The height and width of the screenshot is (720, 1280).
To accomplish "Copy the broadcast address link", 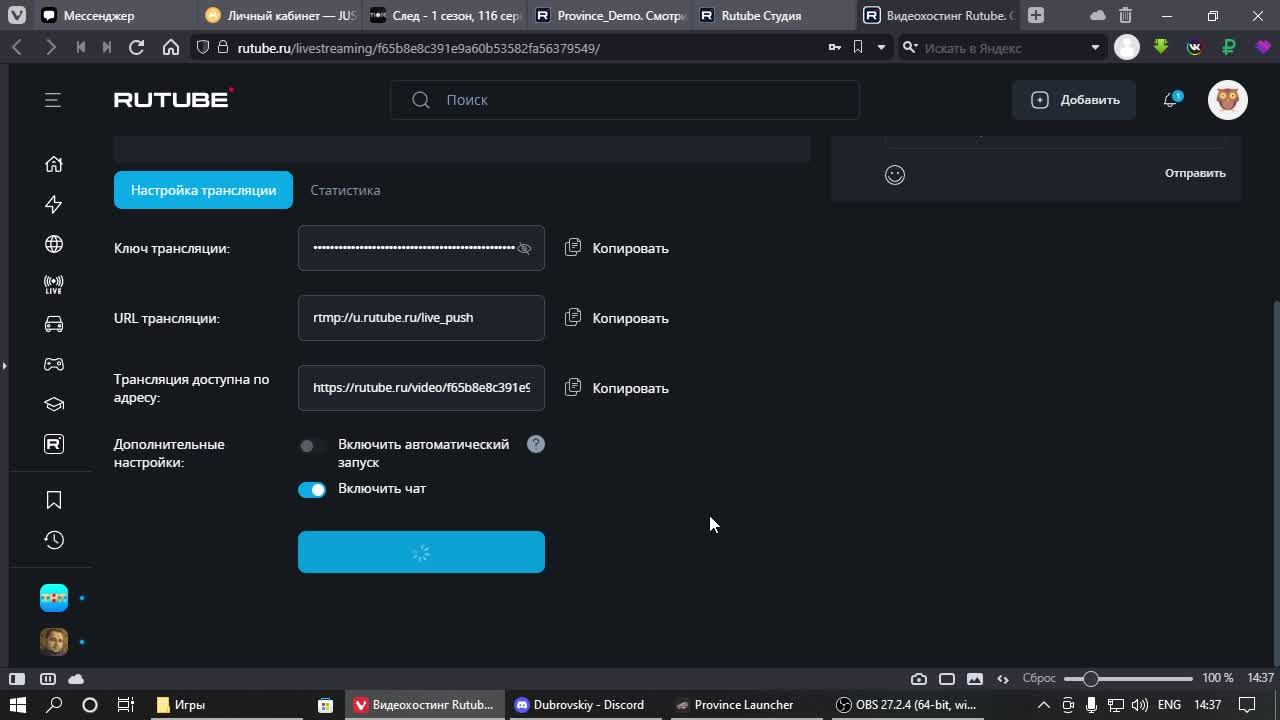I will (617, 388).
